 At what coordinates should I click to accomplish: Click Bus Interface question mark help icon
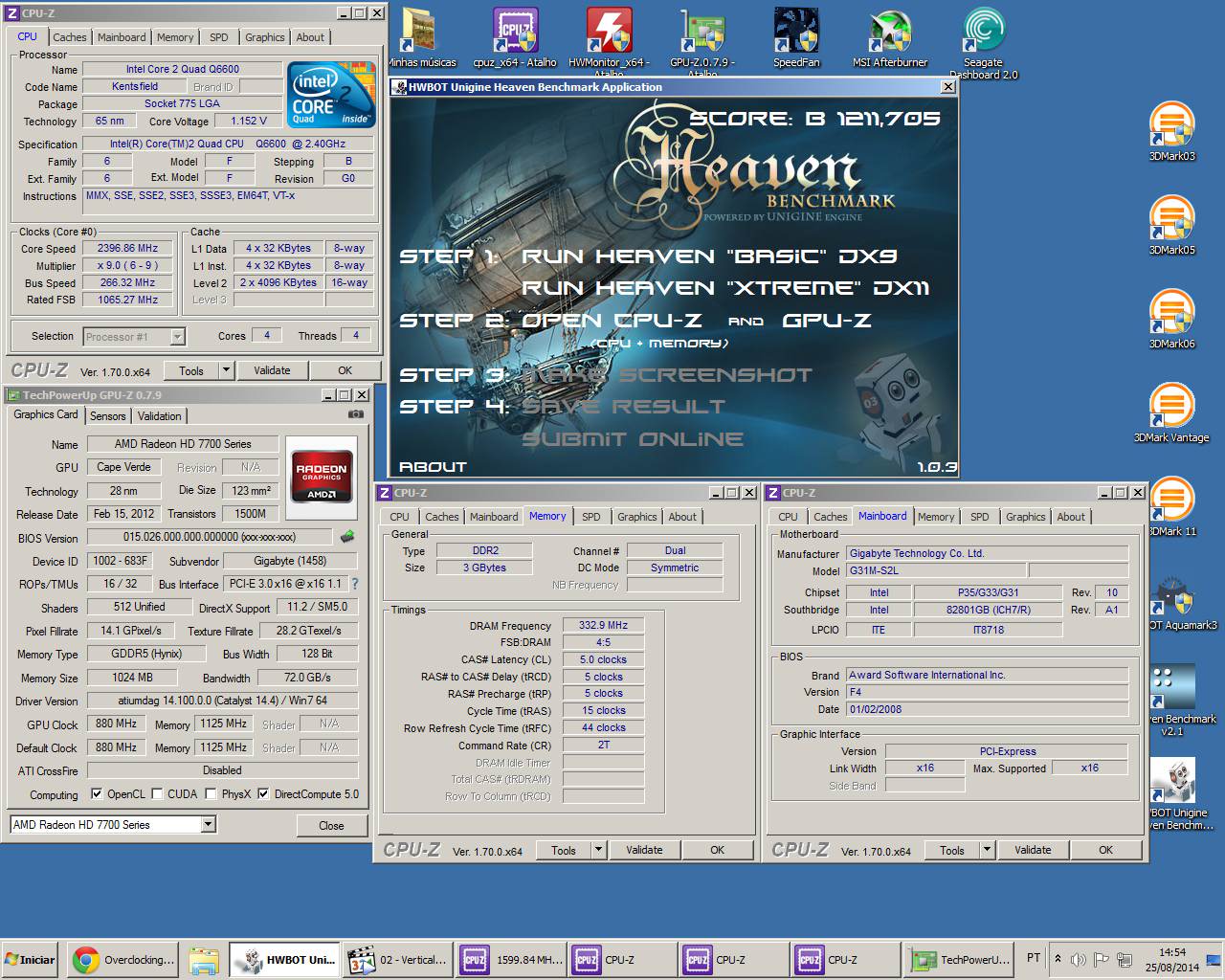coord(355,583)
